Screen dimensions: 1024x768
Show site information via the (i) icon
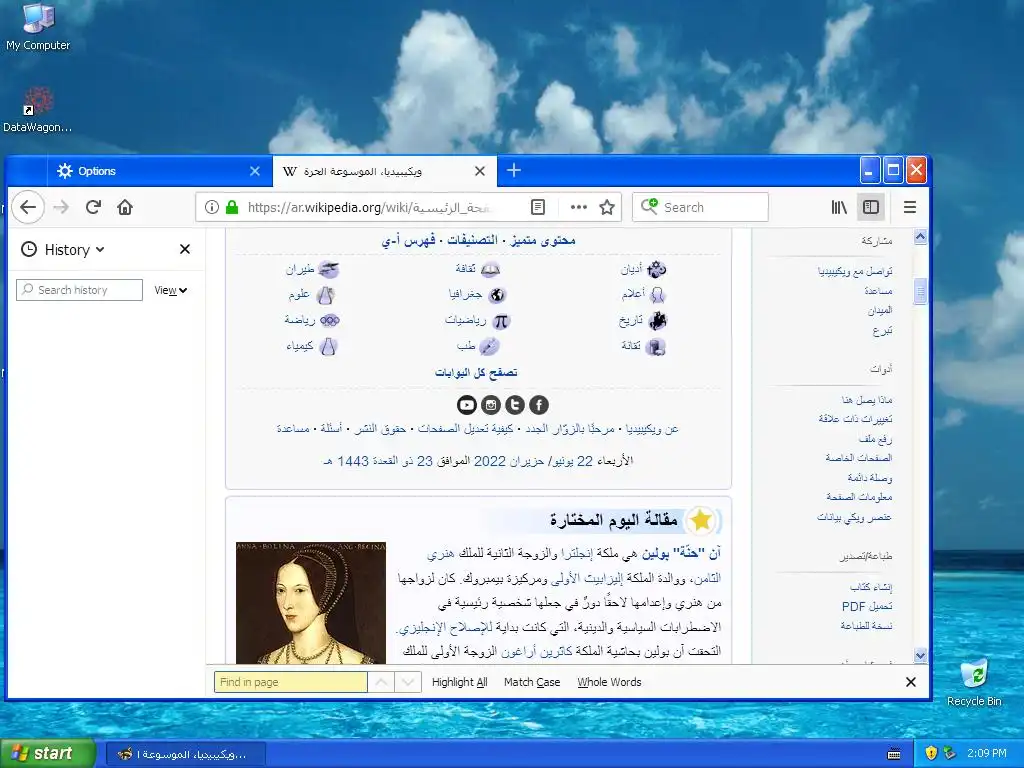212,207
